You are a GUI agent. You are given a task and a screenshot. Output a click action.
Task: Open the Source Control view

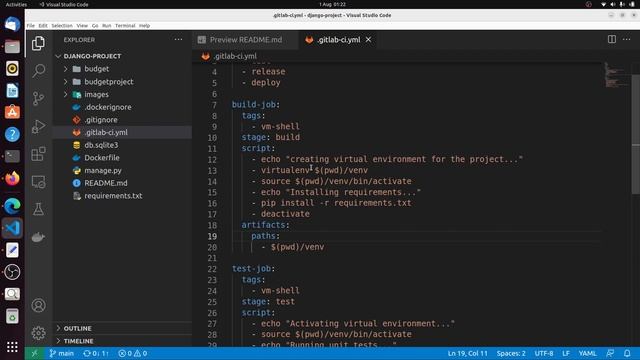tap(38, 98)
